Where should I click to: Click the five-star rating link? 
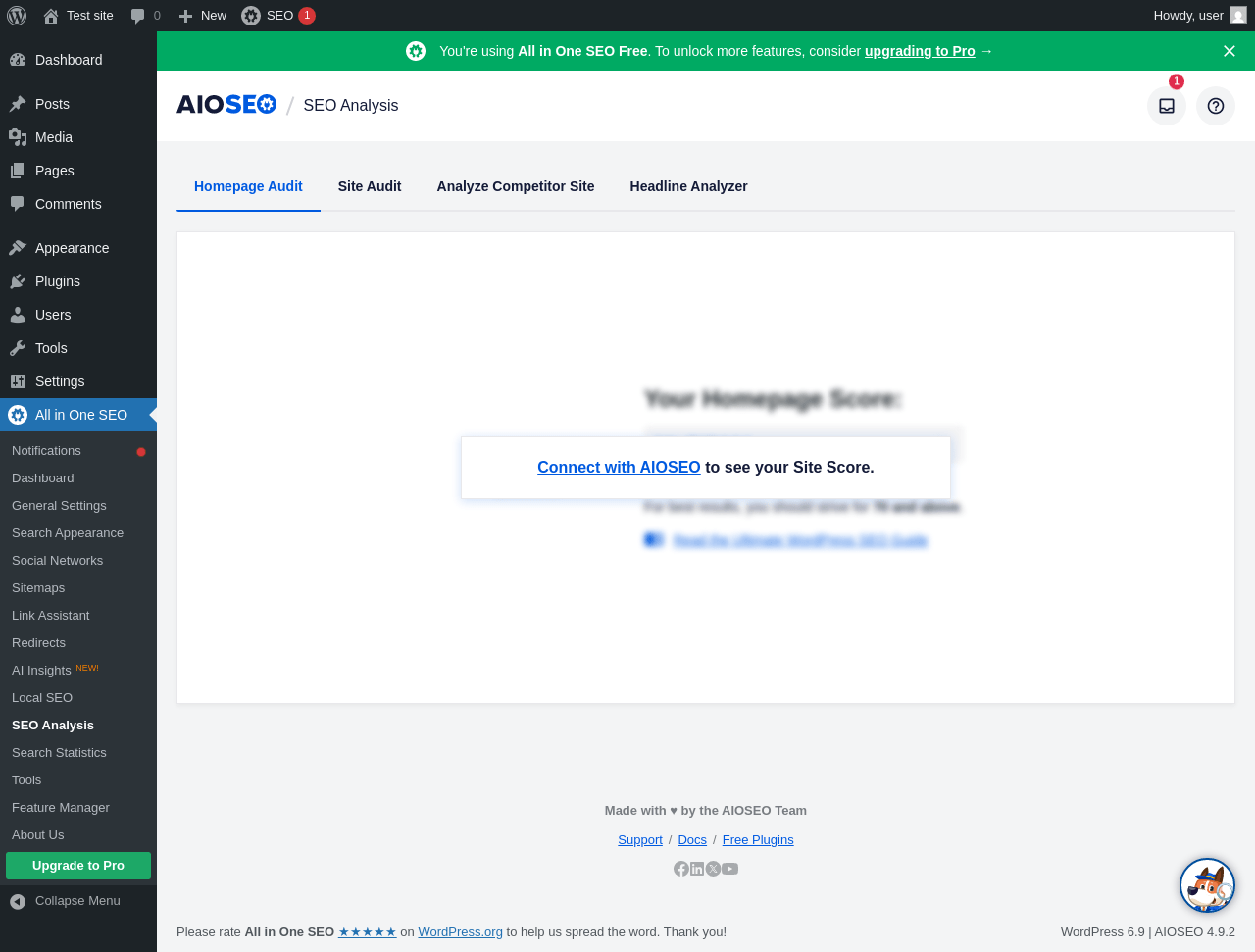click(368, 932)
